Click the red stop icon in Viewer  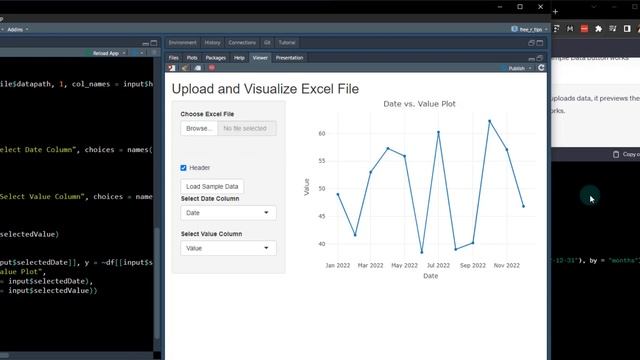pos(211,68)
